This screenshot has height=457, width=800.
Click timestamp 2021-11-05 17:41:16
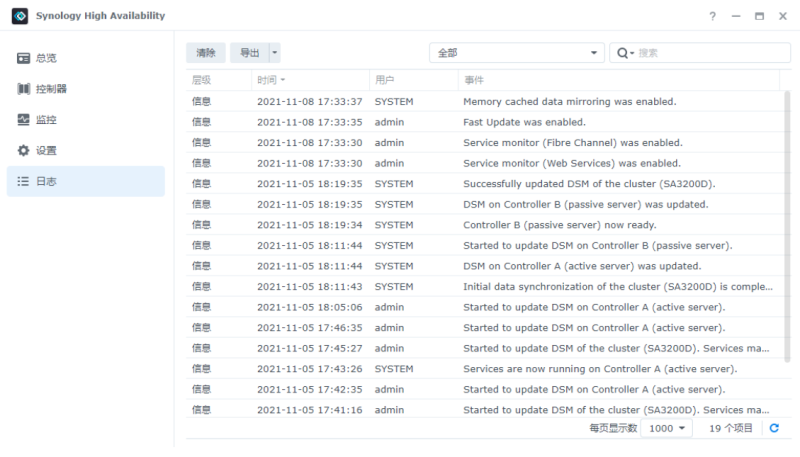[310, 410]
